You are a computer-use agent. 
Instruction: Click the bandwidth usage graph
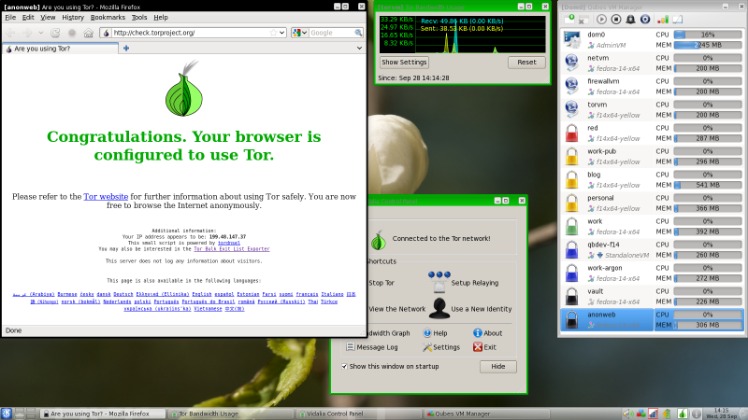[462, 34]
